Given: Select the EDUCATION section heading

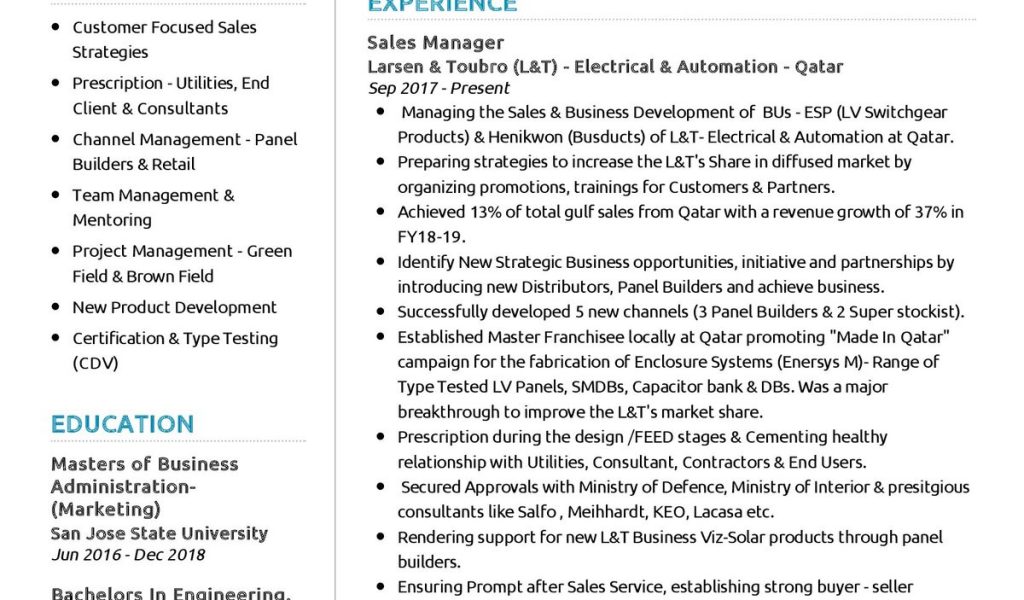Looking at the screenshot, I should (122, 424).
